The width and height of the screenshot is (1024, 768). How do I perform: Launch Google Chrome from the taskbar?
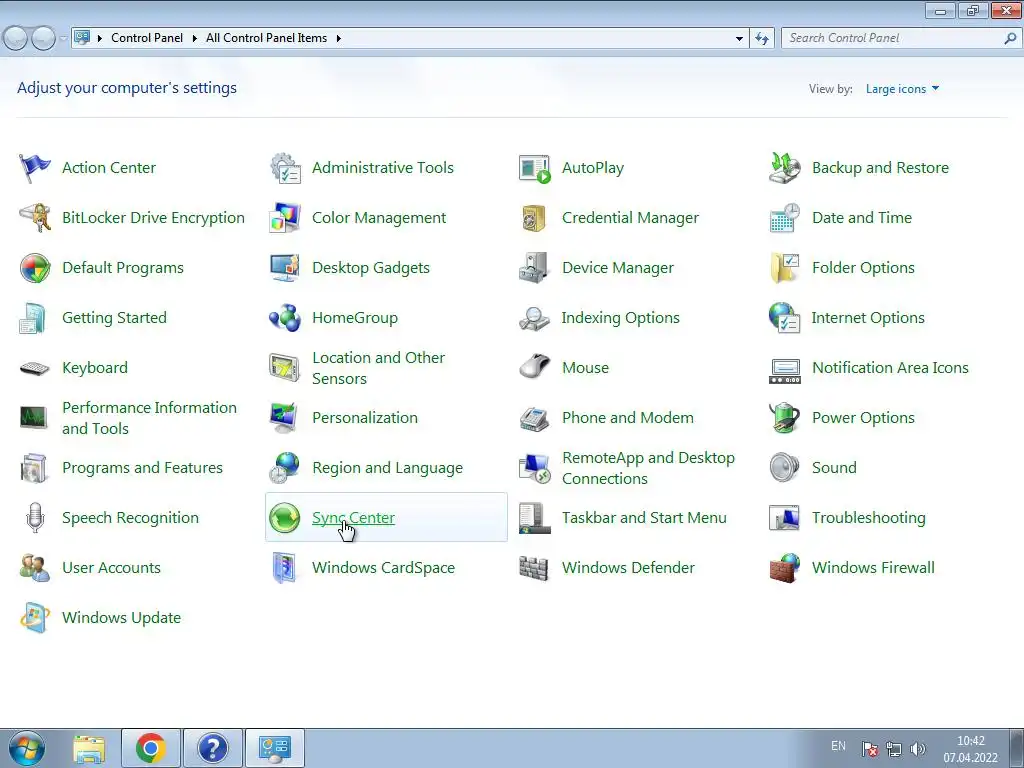point(150,748)
